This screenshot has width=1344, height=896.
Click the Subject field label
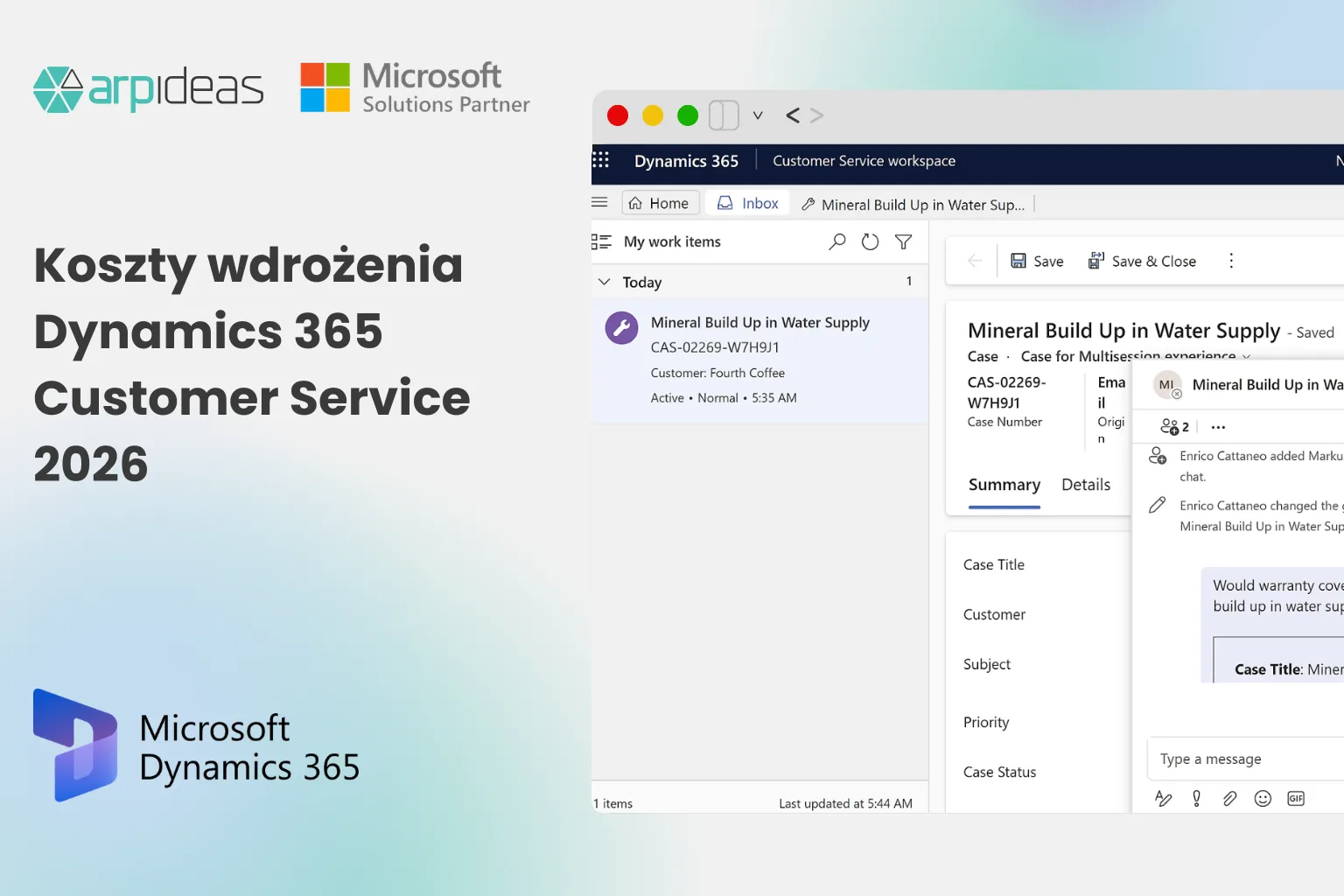pyautogui.click(x=987, y=664)
